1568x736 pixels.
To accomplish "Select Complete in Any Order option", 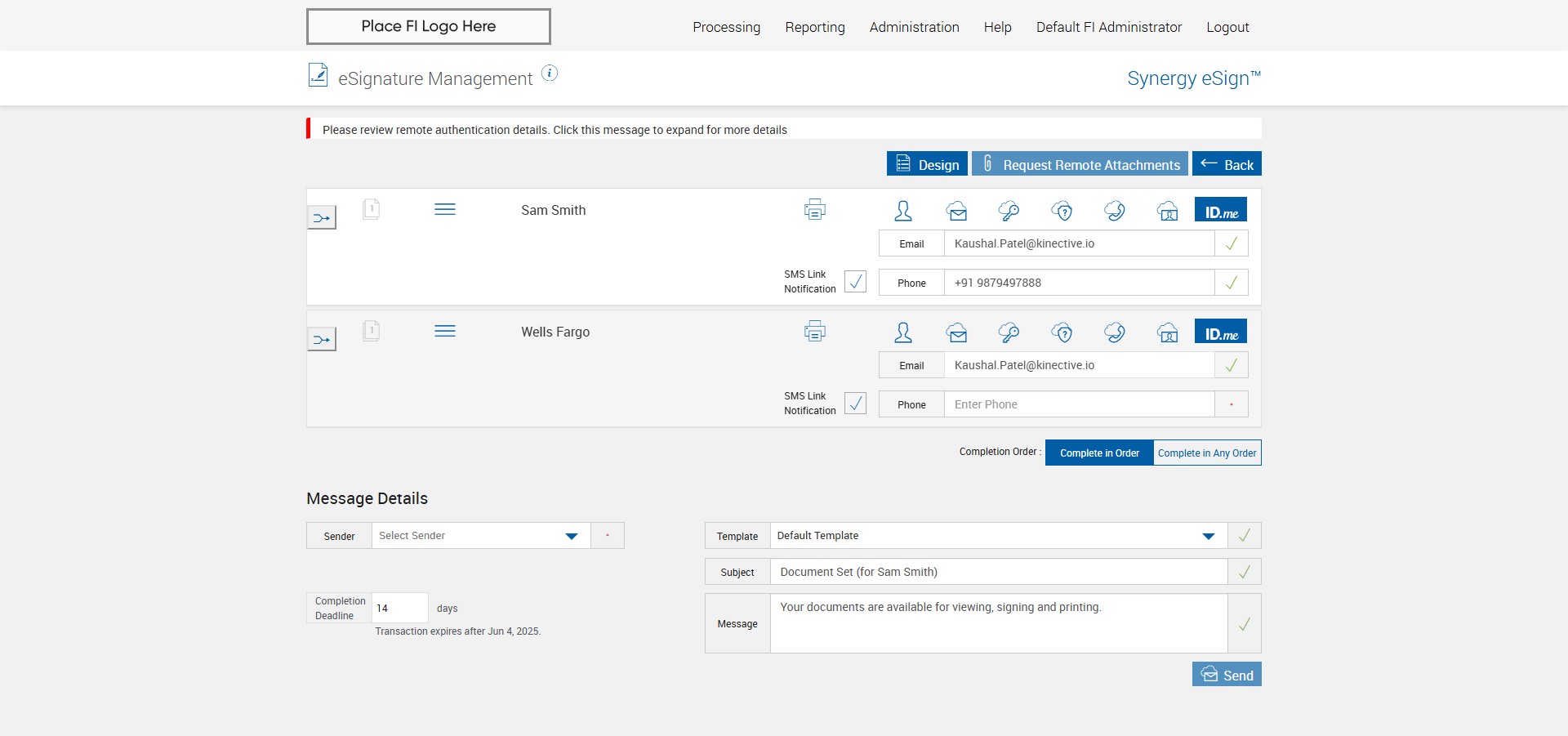I will (x=1206, y=453).
